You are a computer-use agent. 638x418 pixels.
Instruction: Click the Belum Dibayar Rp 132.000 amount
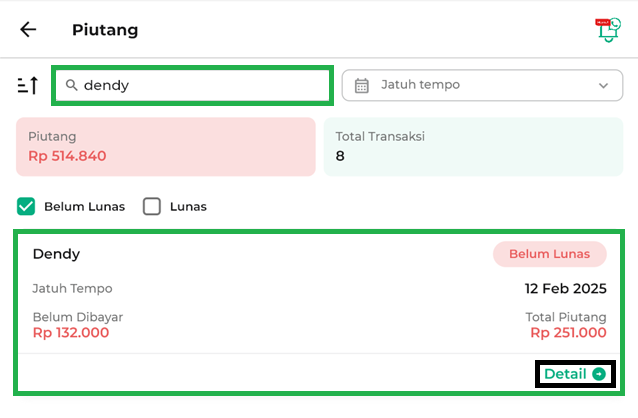(x=71, y=333)
